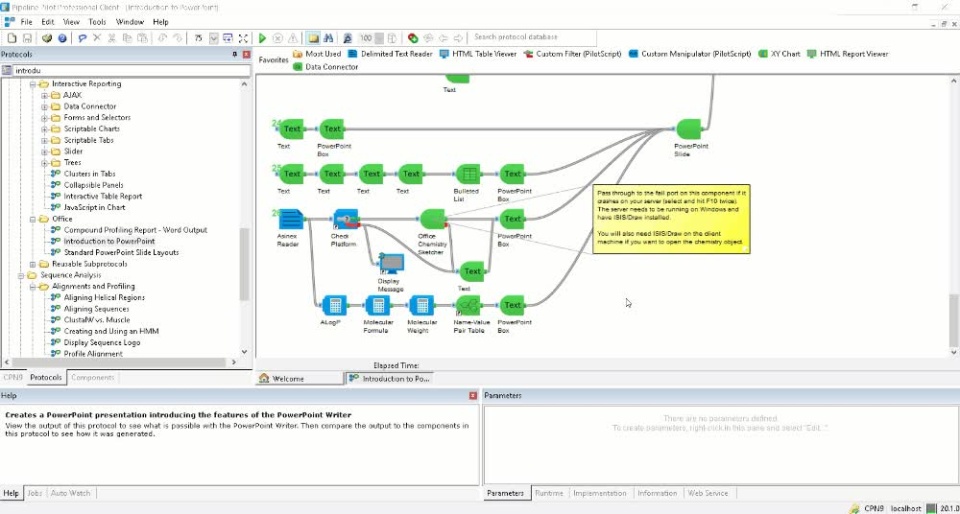The width and height of the screenshot is (960, 514).
Task: Switch to the Welcome tab
Action: (x=299, y=379)
